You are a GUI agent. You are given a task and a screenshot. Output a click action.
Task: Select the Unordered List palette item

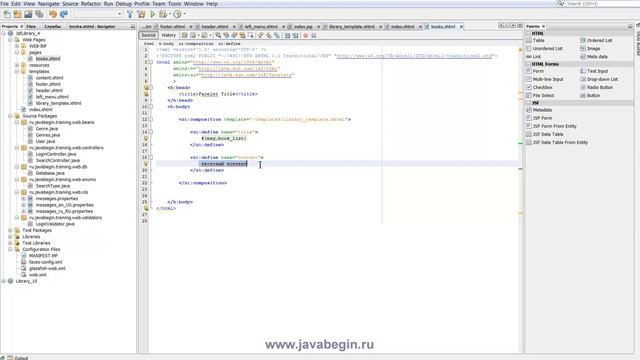544,49
